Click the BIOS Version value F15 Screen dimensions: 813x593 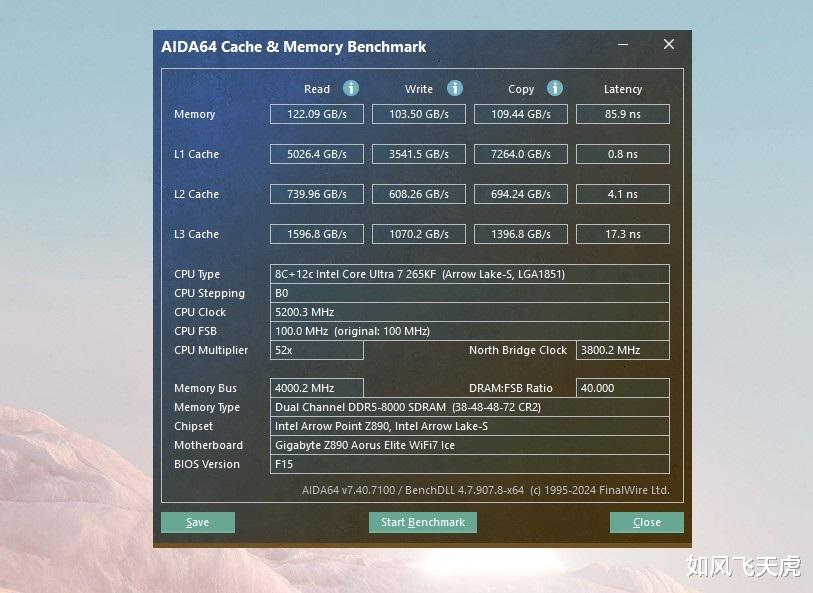click(470, 464)
